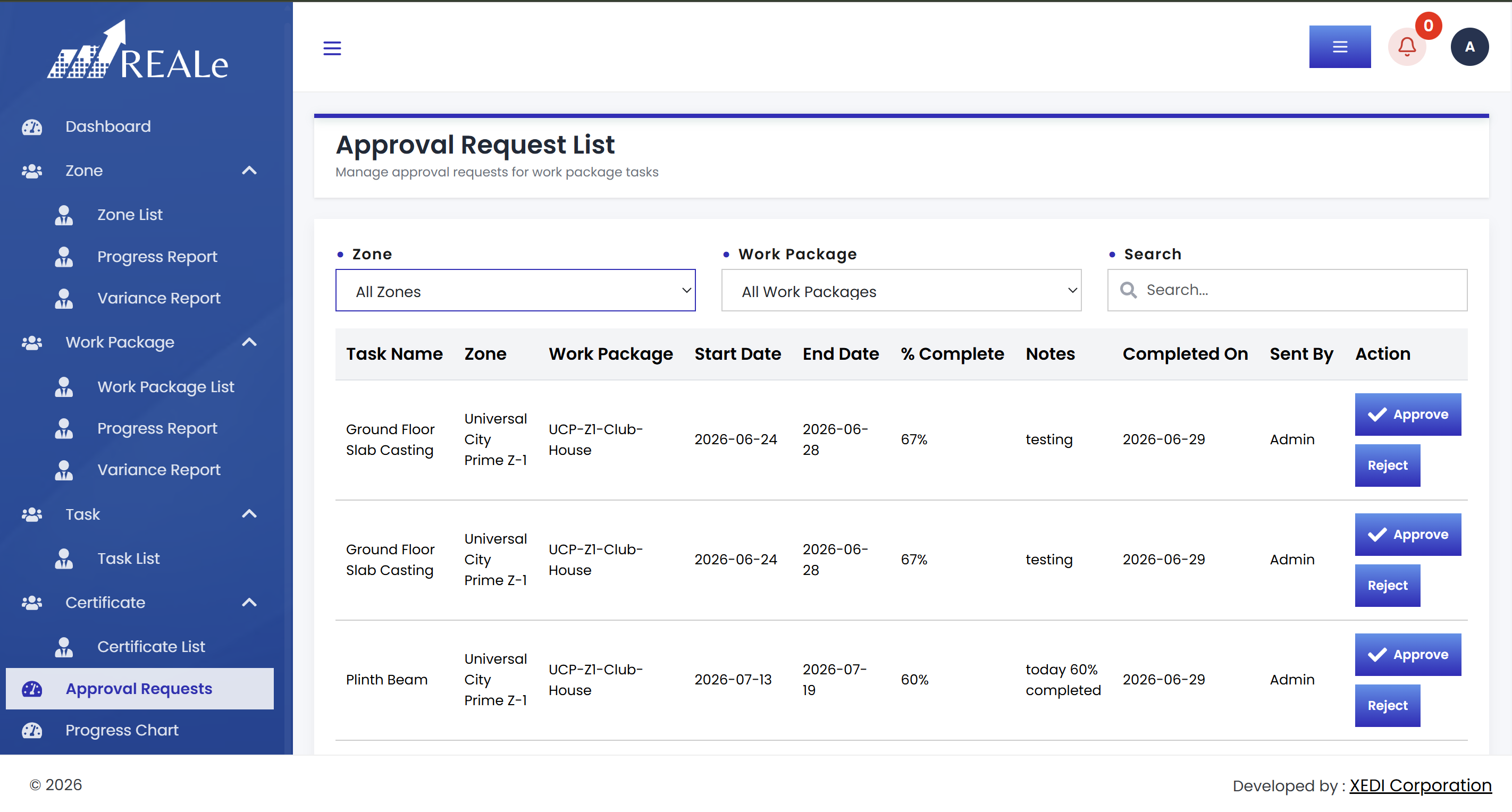The image size is (1512, 812).
Task: Toggle sidebar with the hamburger icon
Action: click(332, 48)
